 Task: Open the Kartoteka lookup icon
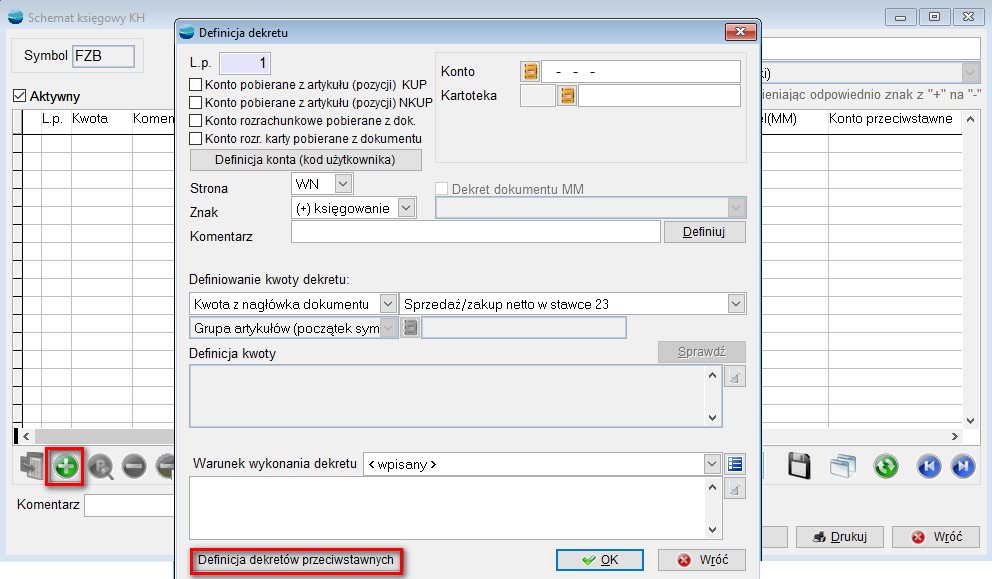(567, 96)
